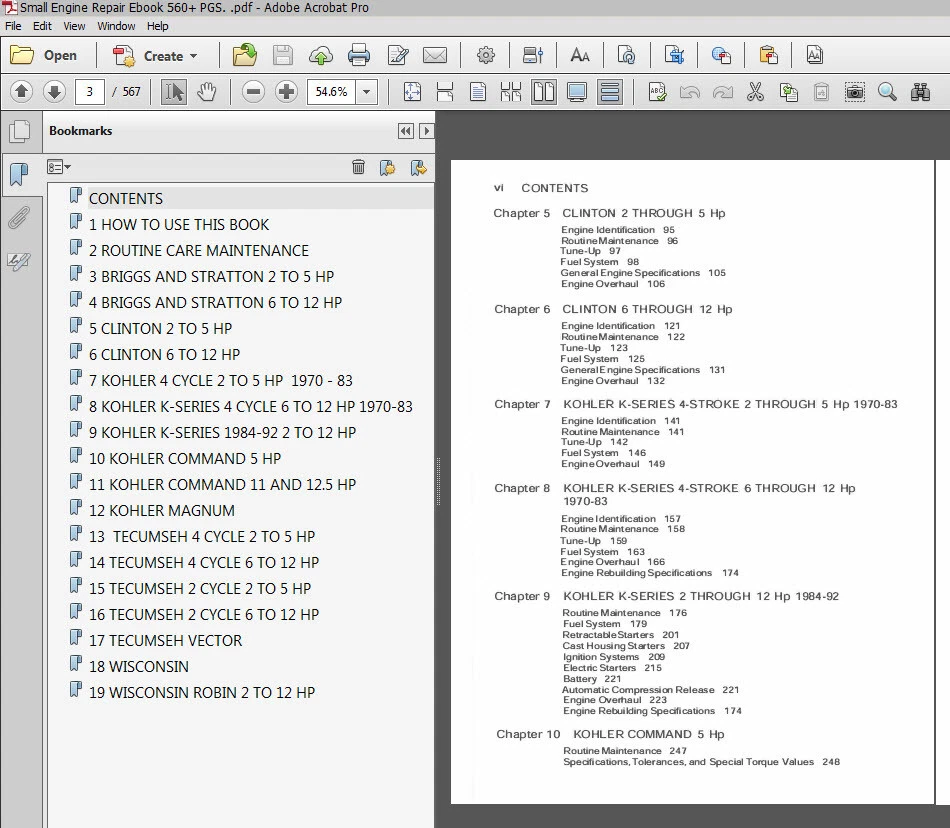Open advanced search binoculars icon
The width and height of the screenshot is (950, 828).
(920, 92)
